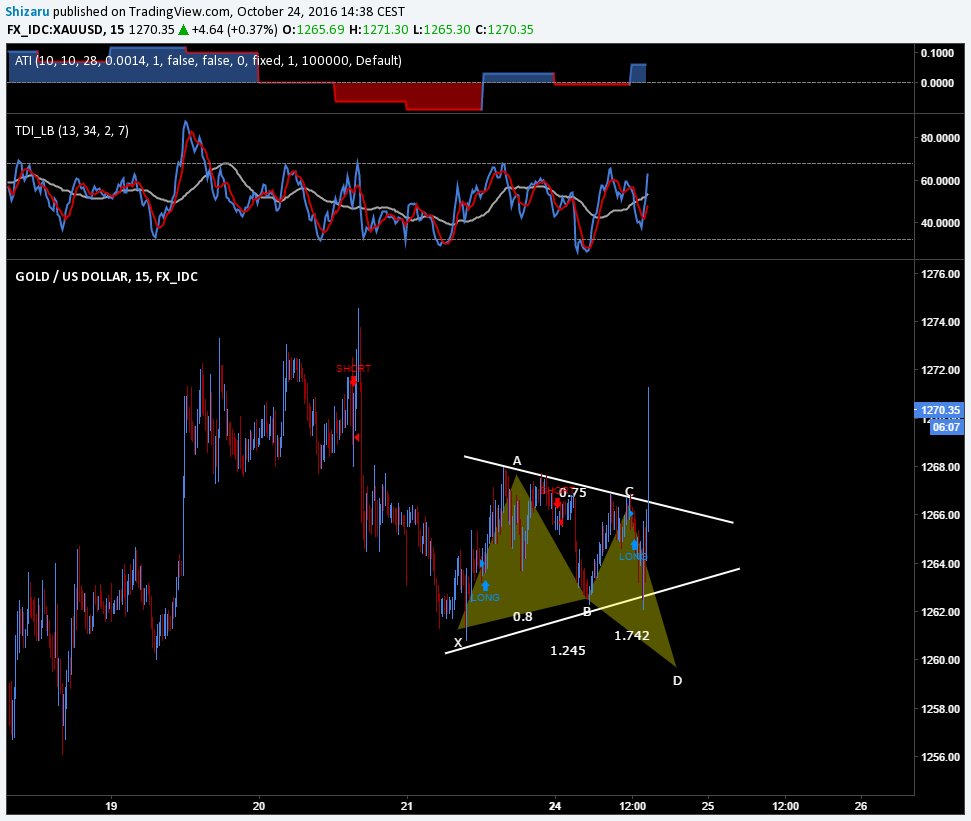This screenshot has width=971, height=821.
Task: Click the +4.64 (+0.37%) change text
Action: pyautogui.click(x=234, y=30)
